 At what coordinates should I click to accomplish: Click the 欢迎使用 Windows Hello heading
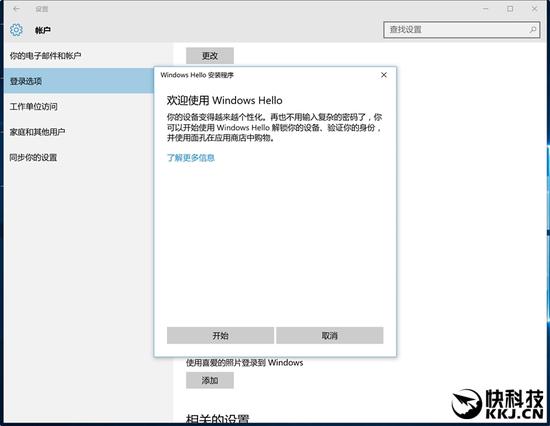click(x=224, y=100)
